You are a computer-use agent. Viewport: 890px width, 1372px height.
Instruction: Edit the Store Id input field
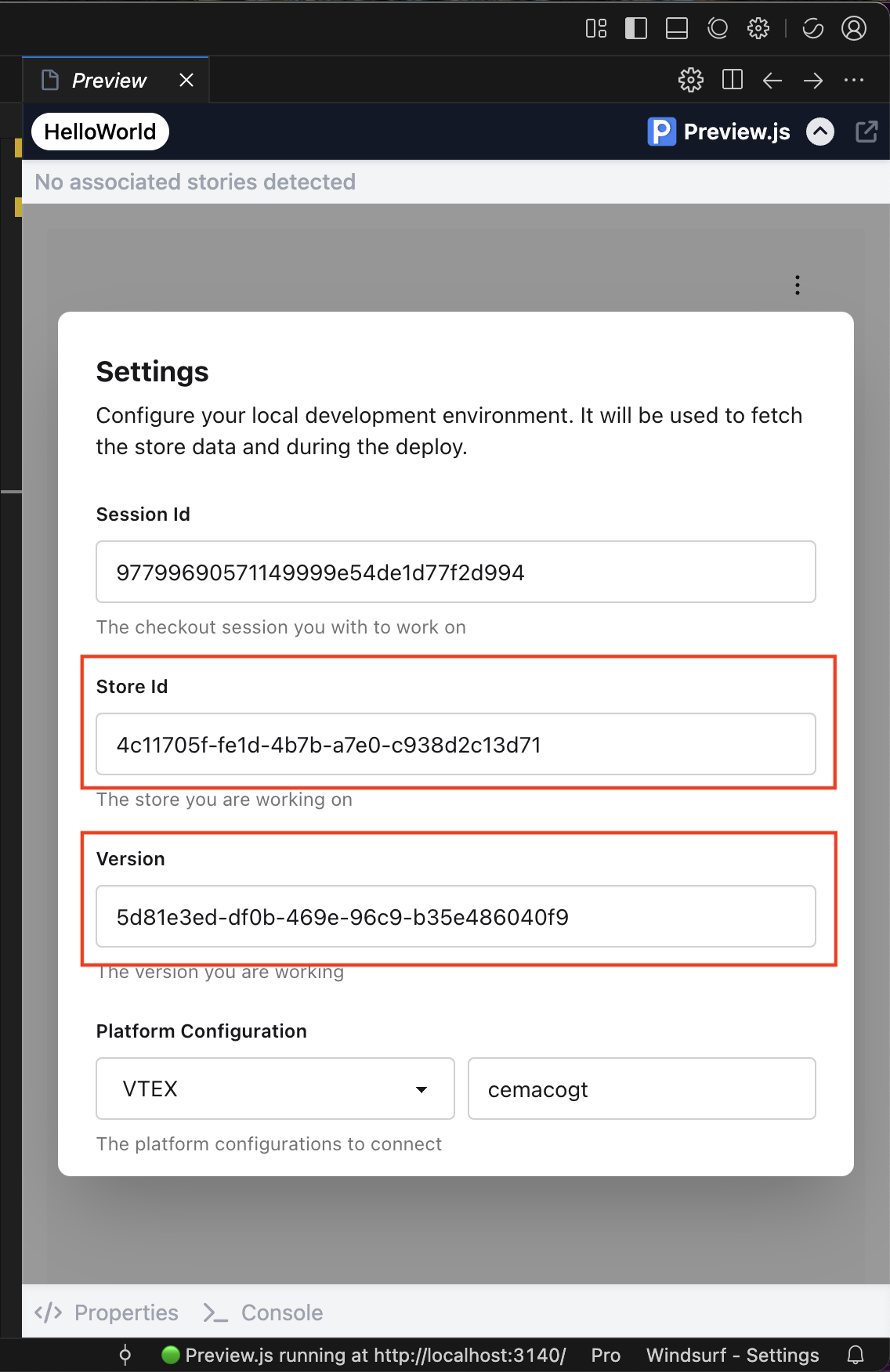[456, 744]
